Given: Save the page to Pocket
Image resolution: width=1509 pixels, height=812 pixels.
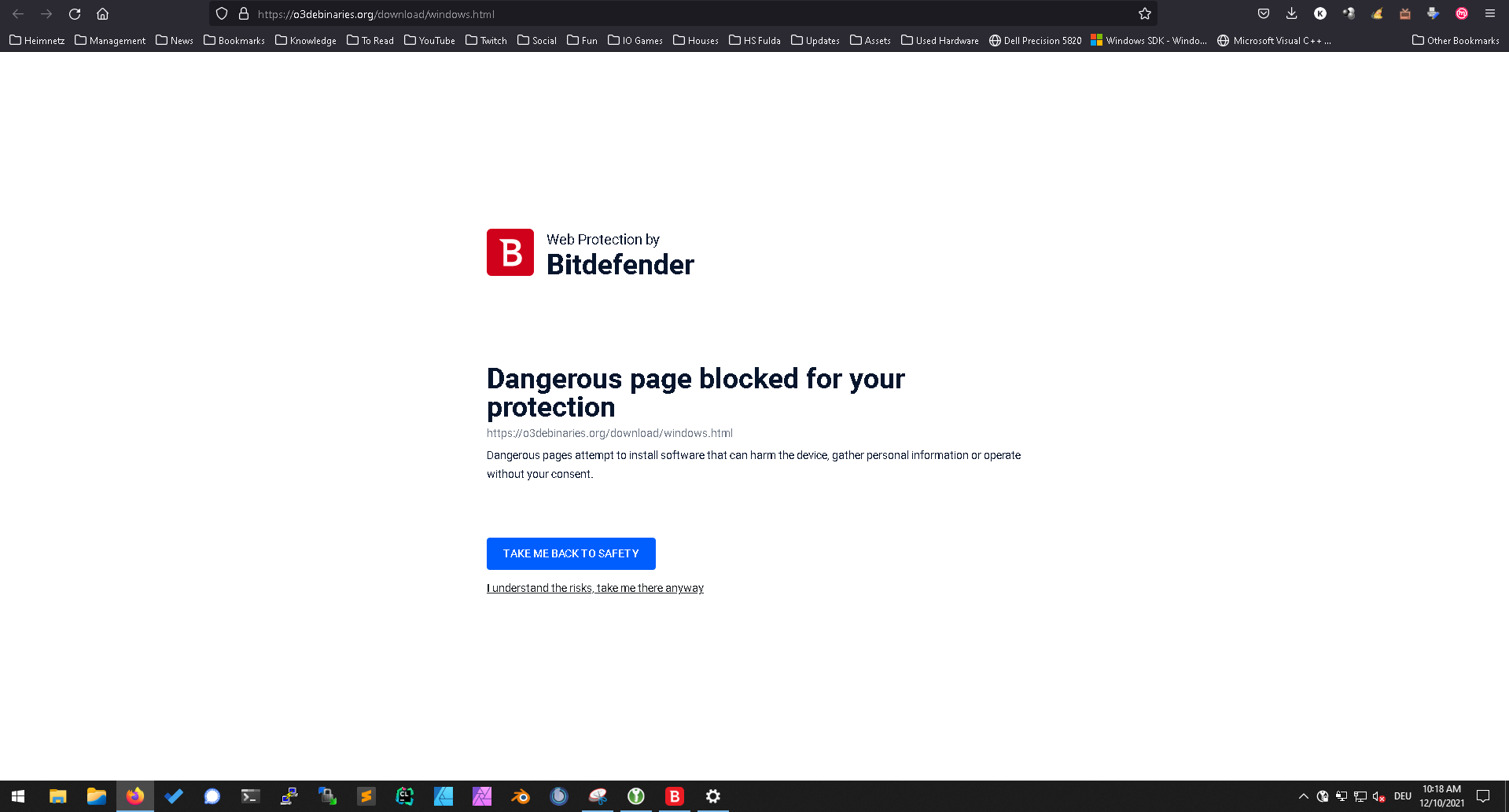Looking at the screenshot, I should pos(1263,13).
